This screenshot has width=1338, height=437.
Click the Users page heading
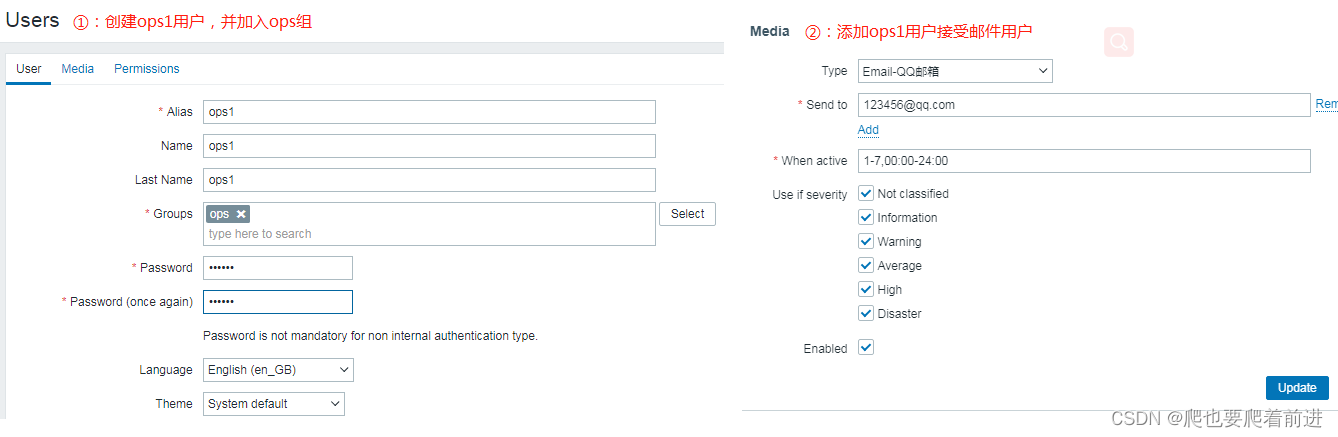tap(32, 20)
